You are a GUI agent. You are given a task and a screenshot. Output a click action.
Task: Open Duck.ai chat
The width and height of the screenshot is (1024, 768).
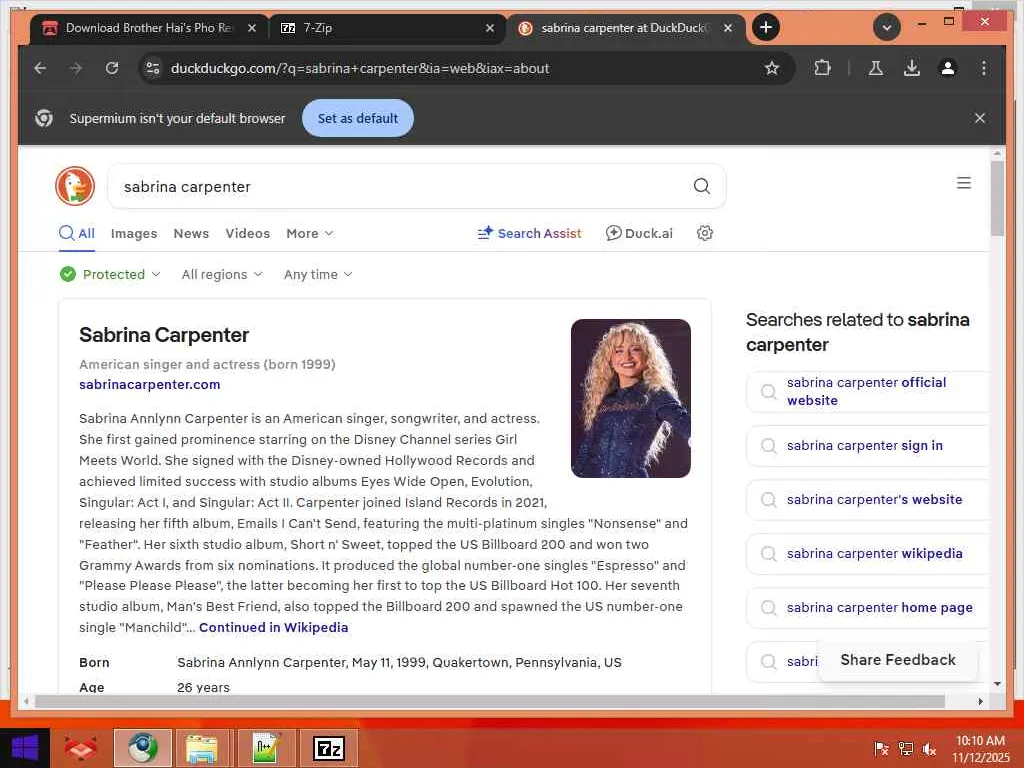(639, 233)
